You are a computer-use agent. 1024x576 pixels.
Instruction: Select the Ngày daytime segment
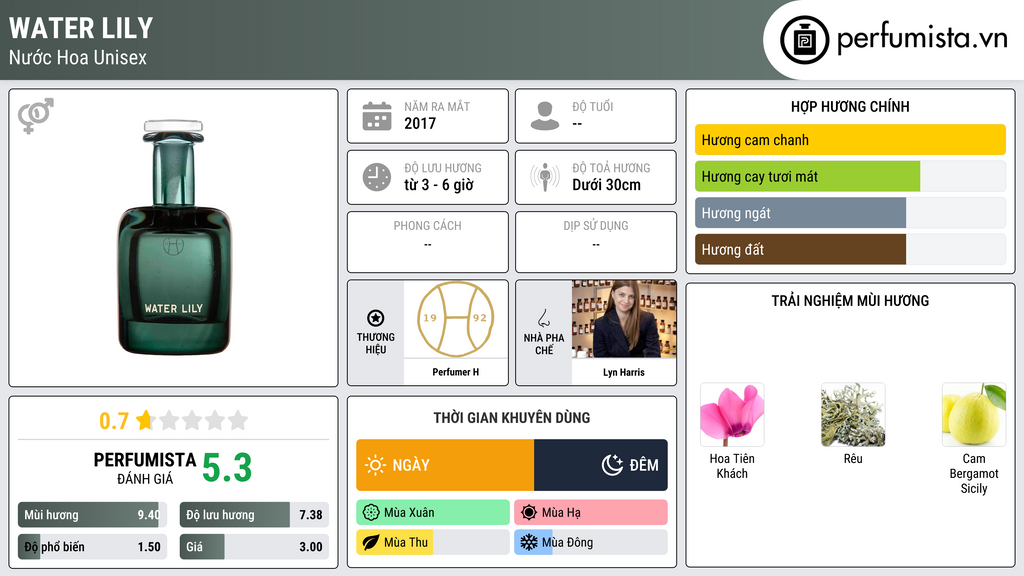pos(445,465)
